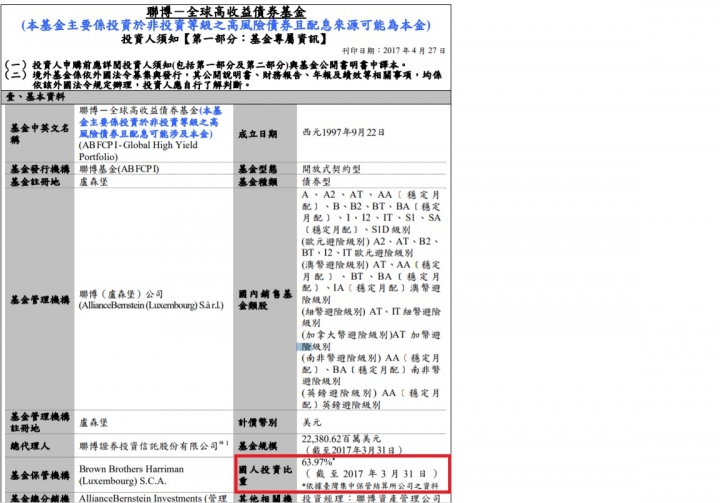Click the 基金註冊地 label

35,182
